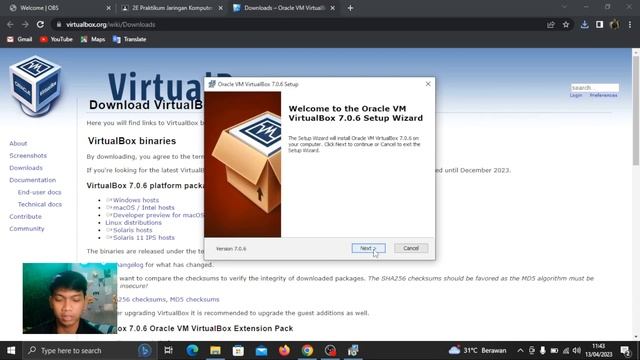Screen dimensions: 640x360
Task: Click microphone icon in system tray
Action: coord(542,350)
